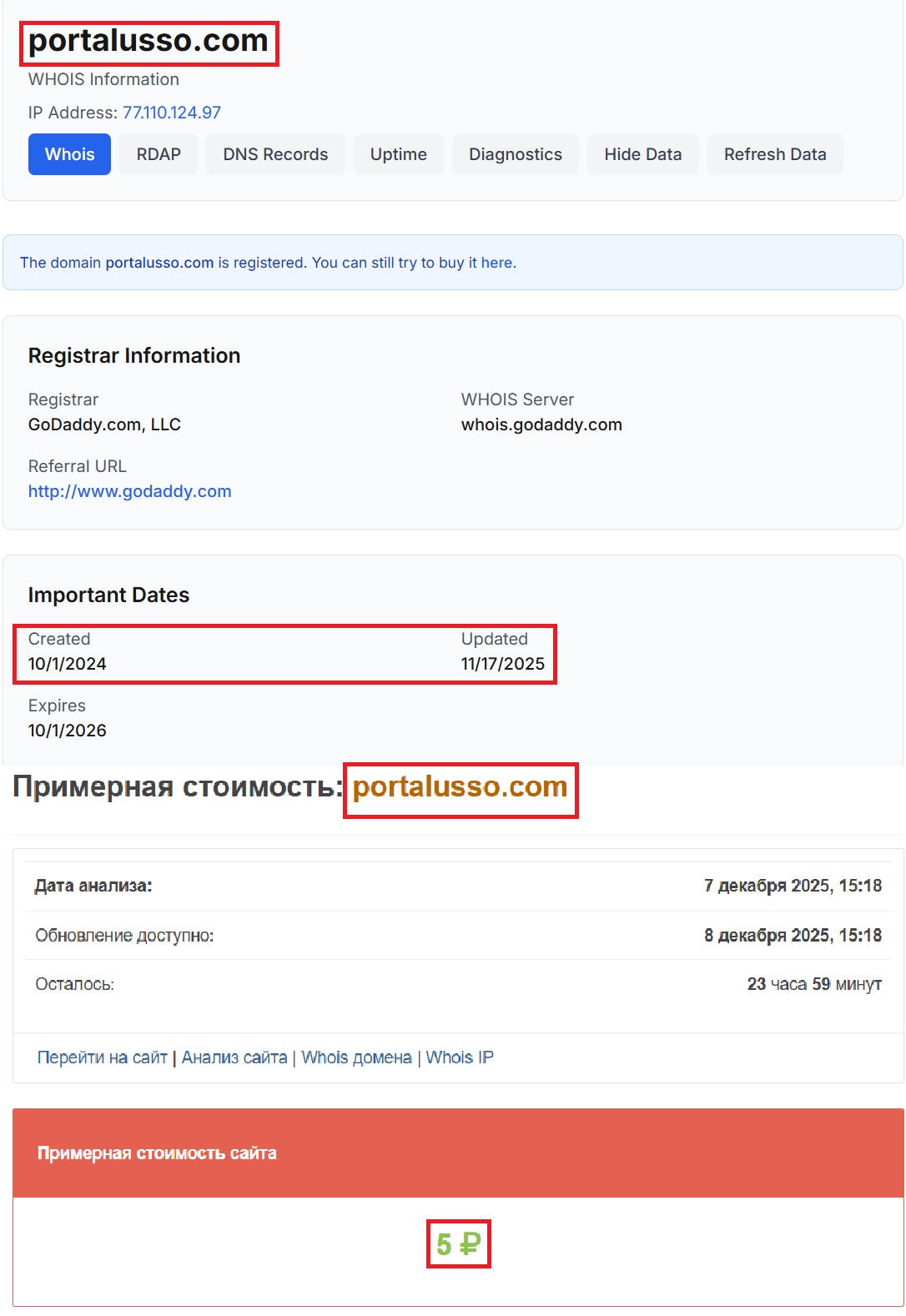Image resolution: width=906 pixels, height=1316 pixels.
Task: Click the 'Примерная стоимость сайта' header bar
Action: point(157,1153)
